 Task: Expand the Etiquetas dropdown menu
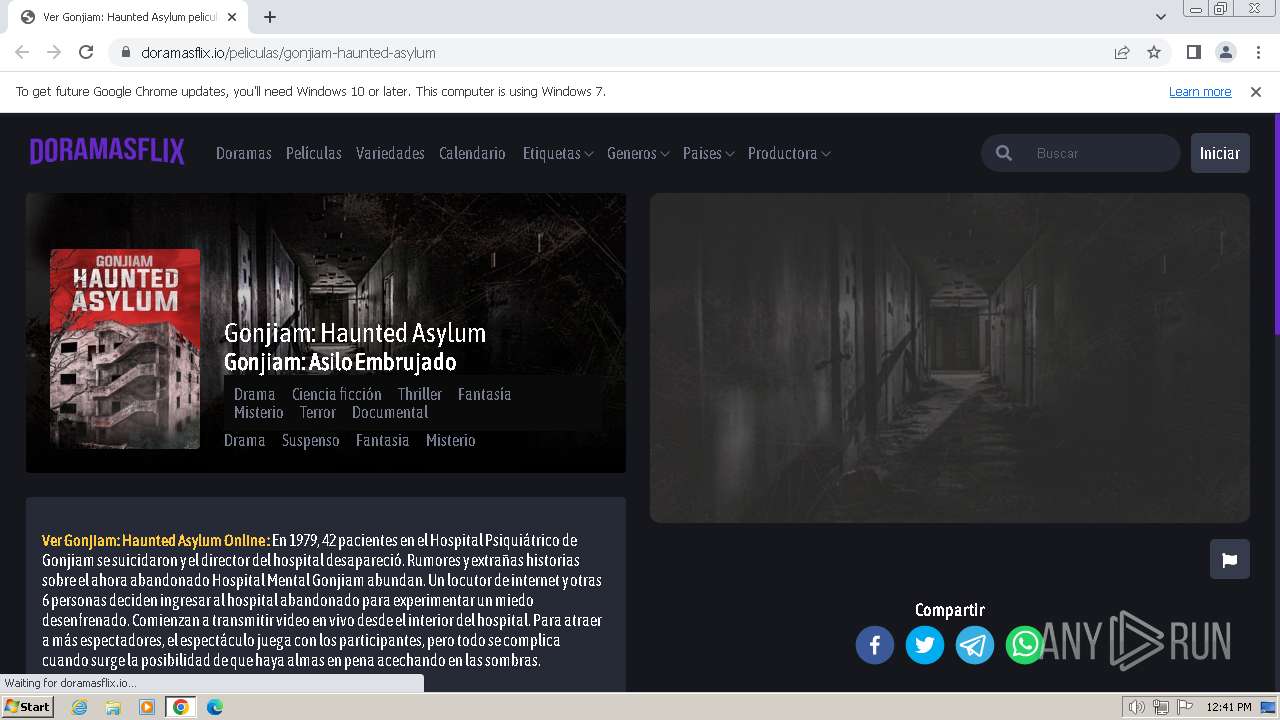558,153
